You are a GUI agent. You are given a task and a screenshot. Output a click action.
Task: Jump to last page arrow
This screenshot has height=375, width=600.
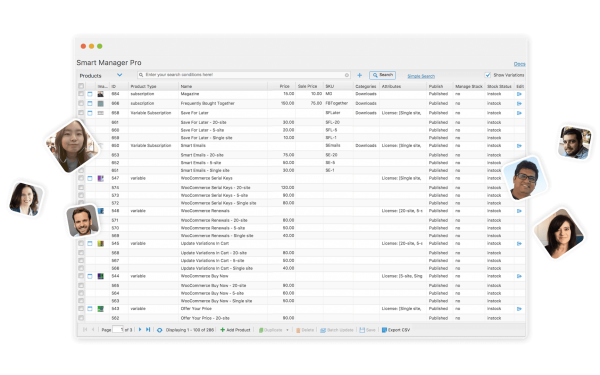(148, 329)
